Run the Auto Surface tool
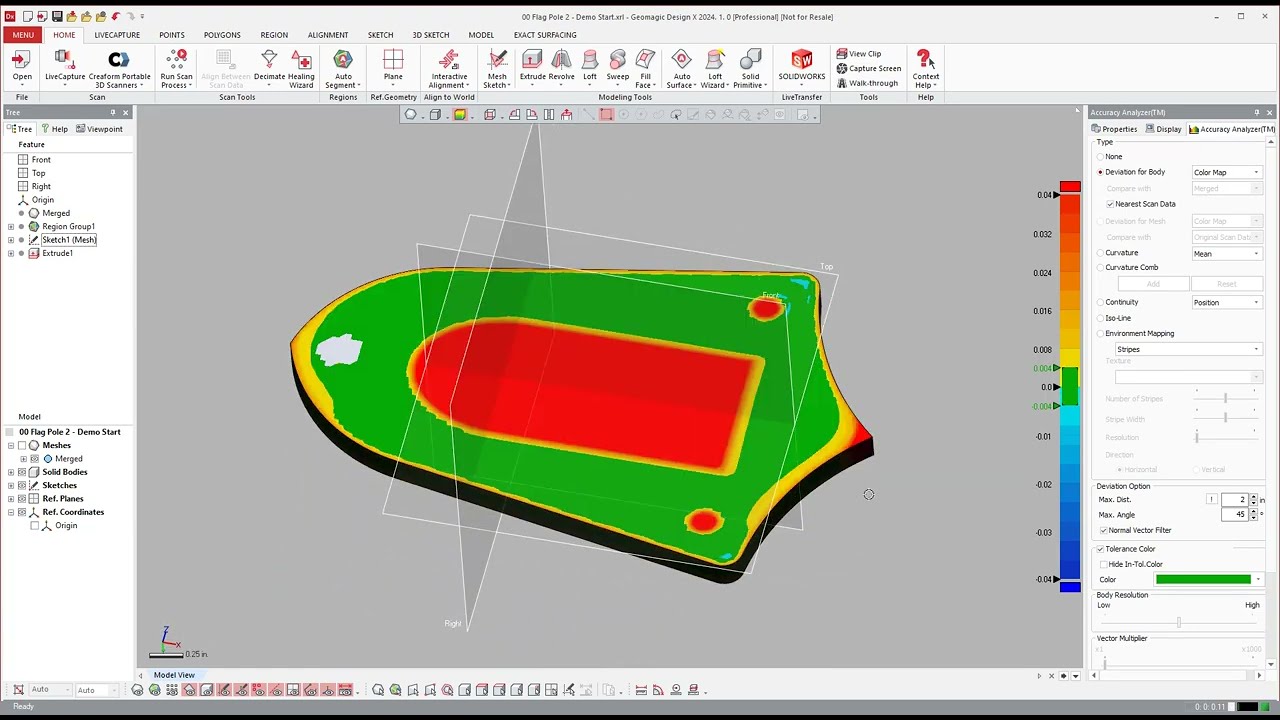The image size is (1280, 720). pyautogui.click(x=681, y=68)
